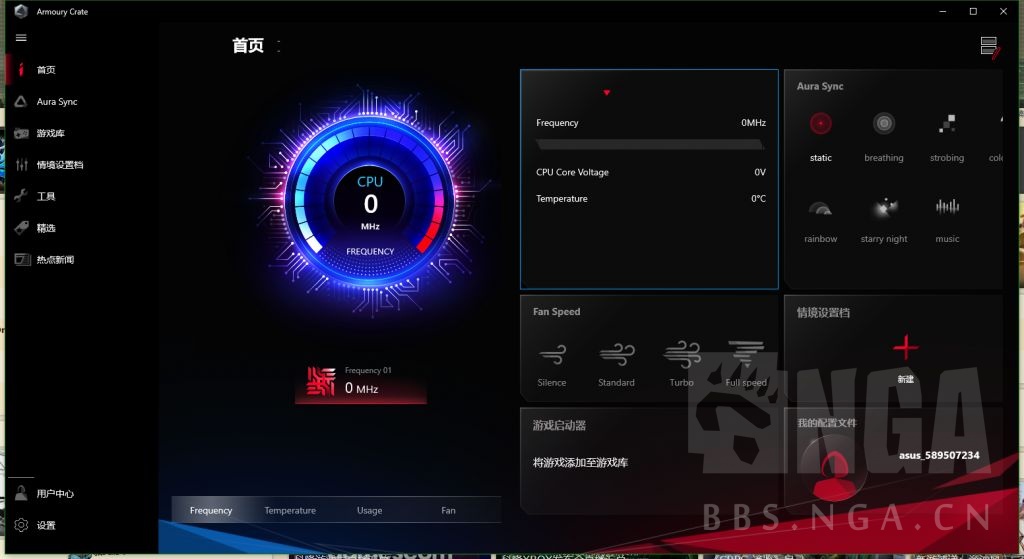Viewport: 1024px width, 559px height.
Task: Click the 热点新闻 news icon
Action: [22, 259]
